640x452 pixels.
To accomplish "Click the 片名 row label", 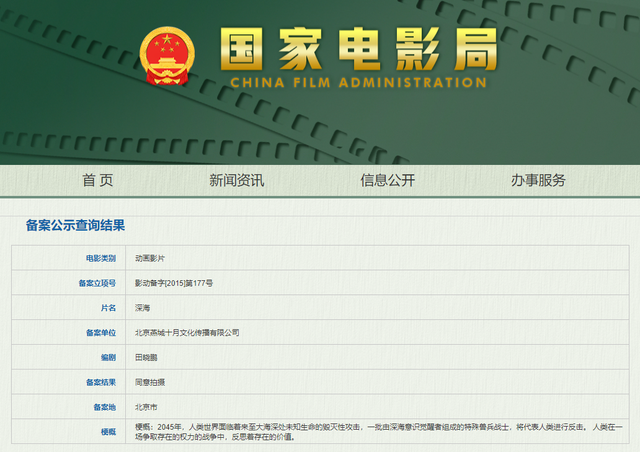I will (109, 308).
